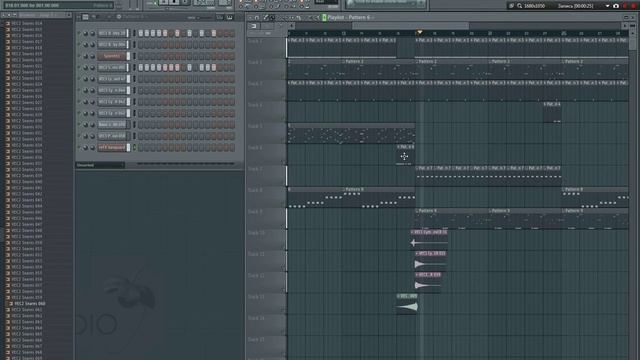Image resolution: width=640 pixels, height=360 pixels.
Task: Mute the reFX channel in the bottom row
Action: tap(79, 147)
